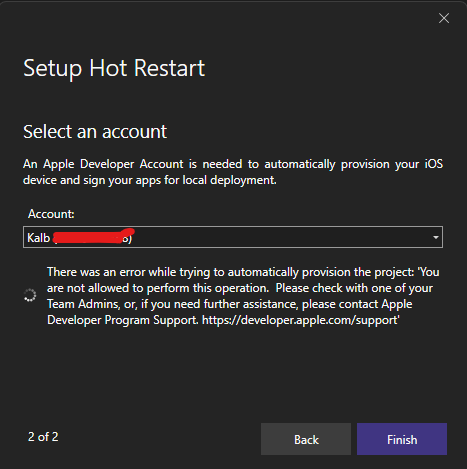
Task: Click the word "iOS" in the description
Action: (433, 164)
